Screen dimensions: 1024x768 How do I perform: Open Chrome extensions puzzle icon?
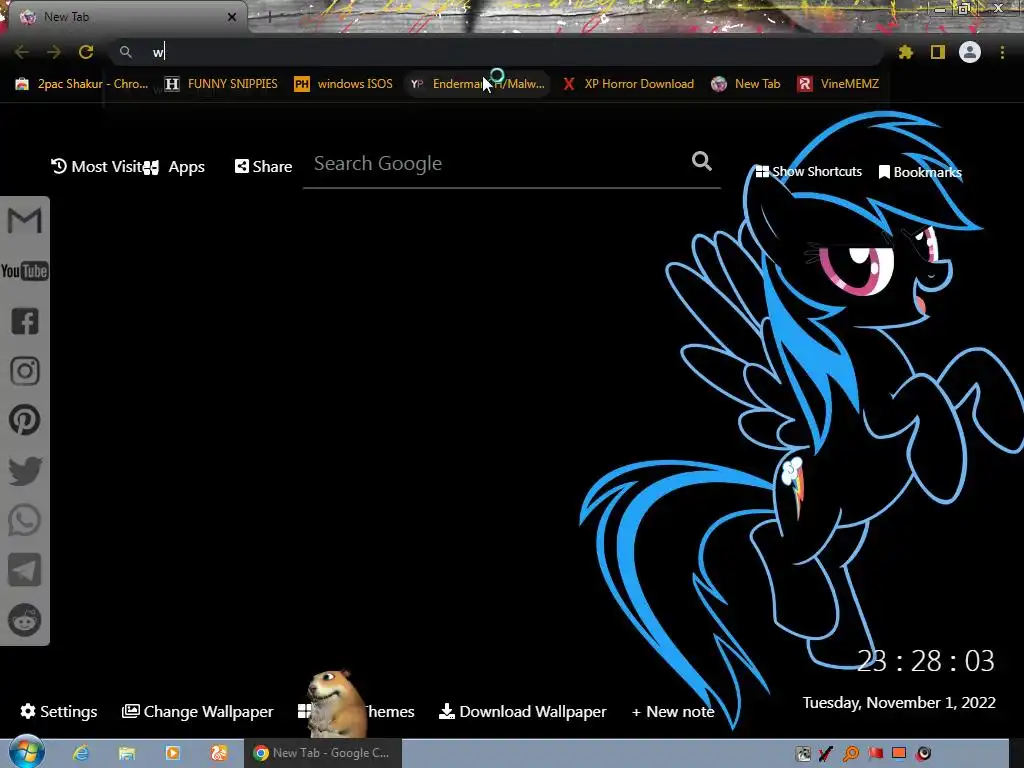[906, 52]
